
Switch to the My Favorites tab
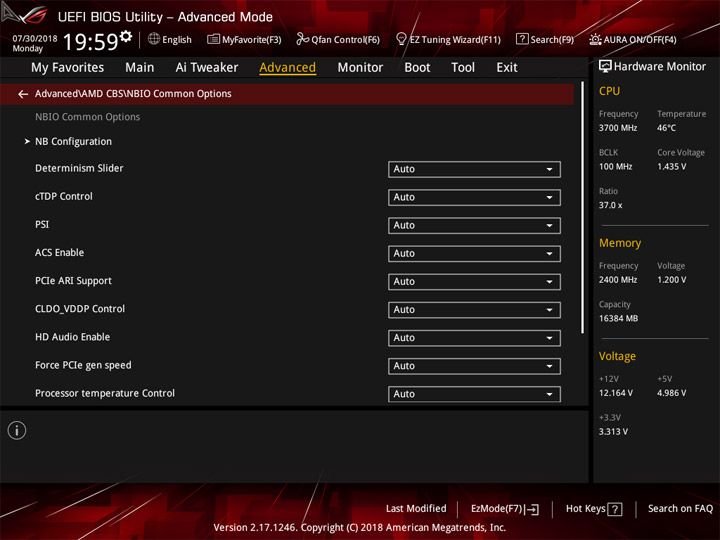pyautogui.click(x=68, y=68)
